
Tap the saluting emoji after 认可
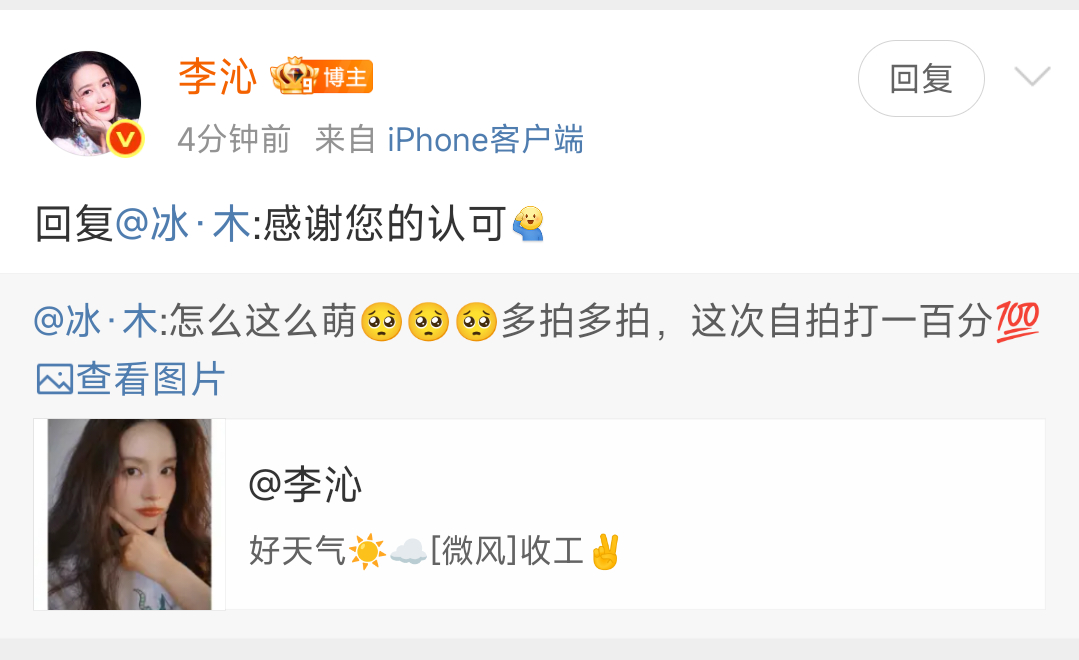pos(528,223)
